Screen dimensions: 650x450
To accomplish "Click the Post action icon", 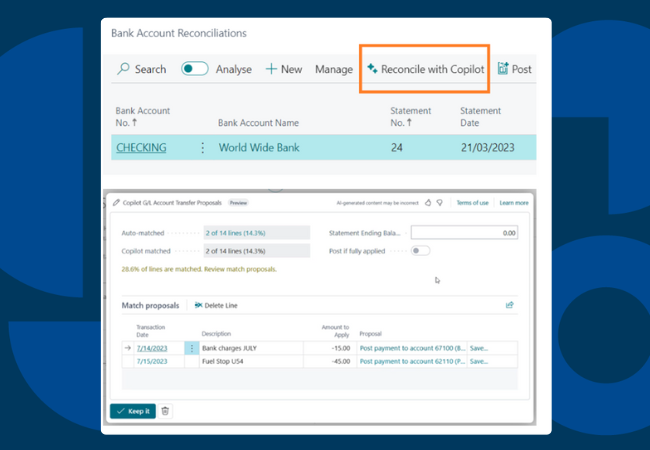I will coord(503,69).
